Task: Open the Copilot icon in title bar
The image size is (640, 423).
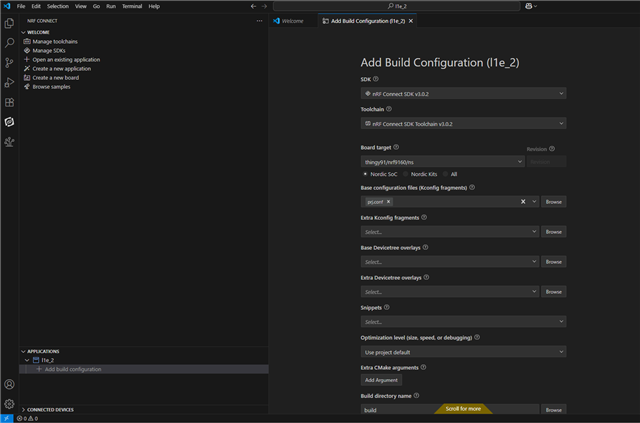Action: 531,6
